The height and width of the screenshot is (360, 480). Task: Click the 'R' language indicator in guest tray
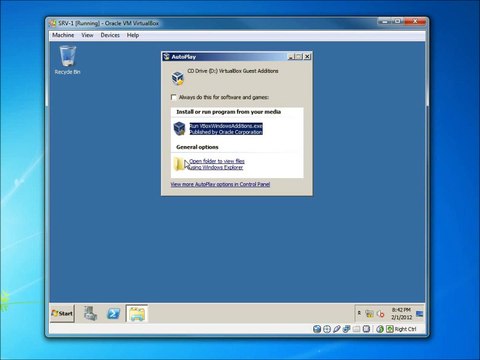[359, 313]
